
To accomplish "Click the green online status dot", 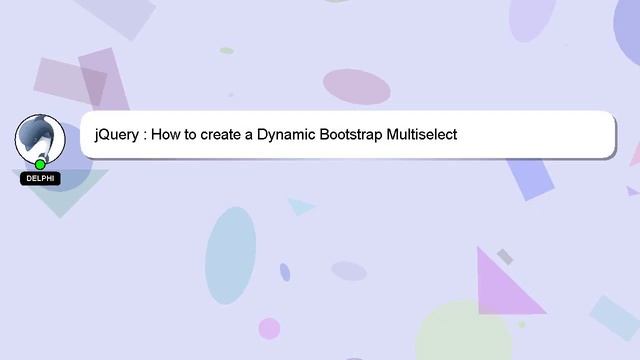I will pos(40,165).
